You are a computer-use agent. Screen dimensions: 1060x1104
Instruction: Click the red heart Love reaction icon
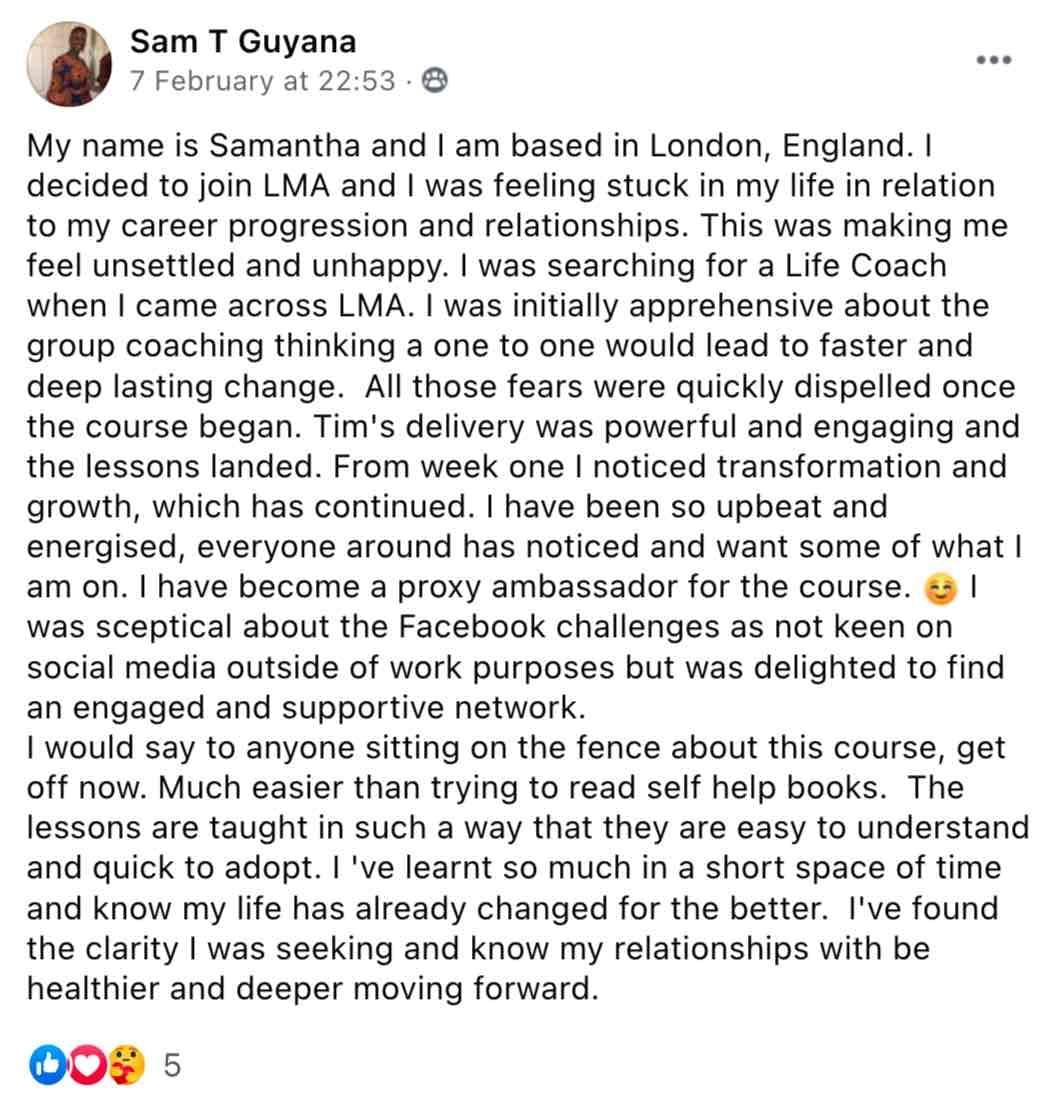point(86,1065)
